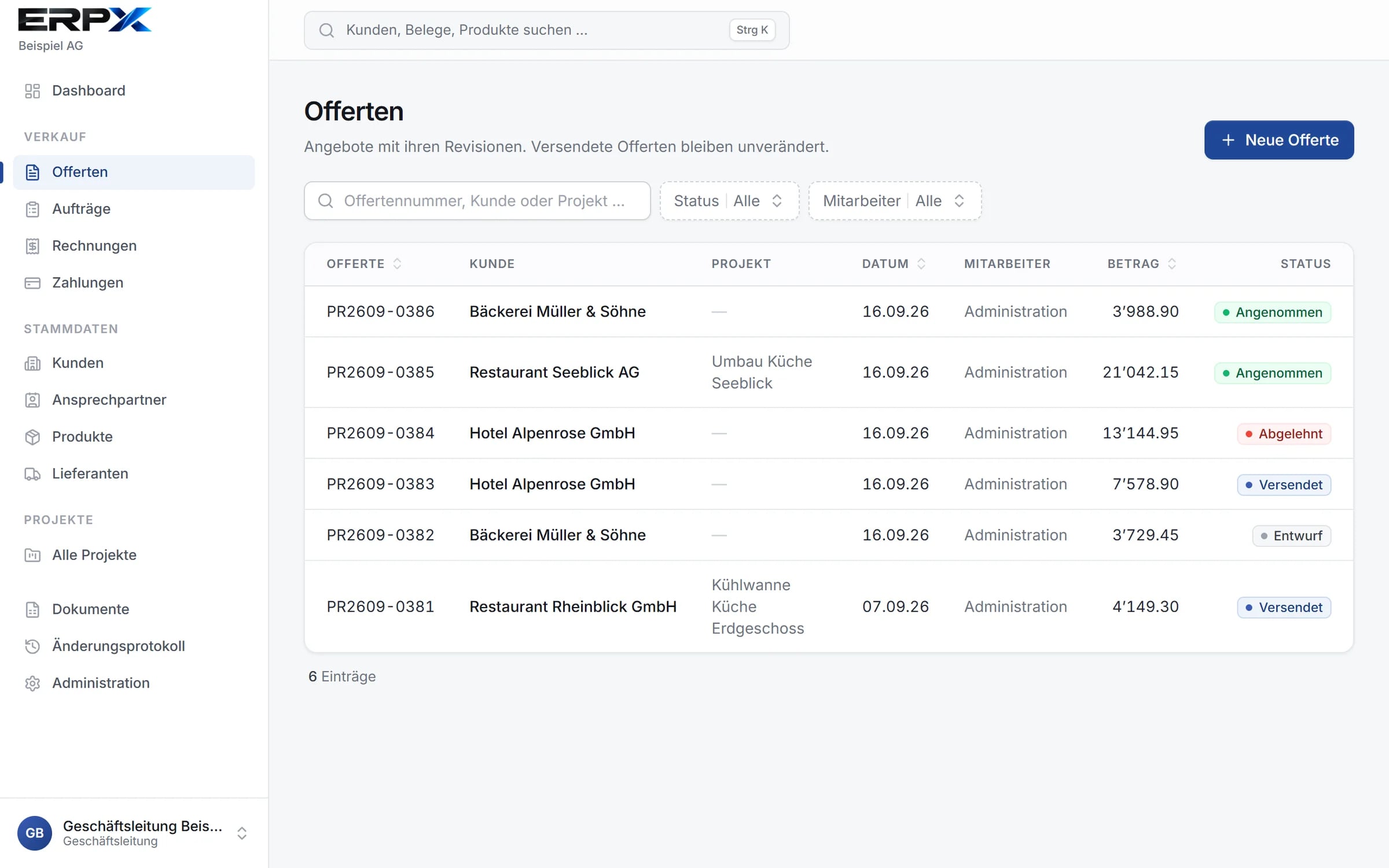Image resolution: width=1389 pixels, height=868 pixels.
Task: Click the magnifier icon in global search
Action: [326, 30]
